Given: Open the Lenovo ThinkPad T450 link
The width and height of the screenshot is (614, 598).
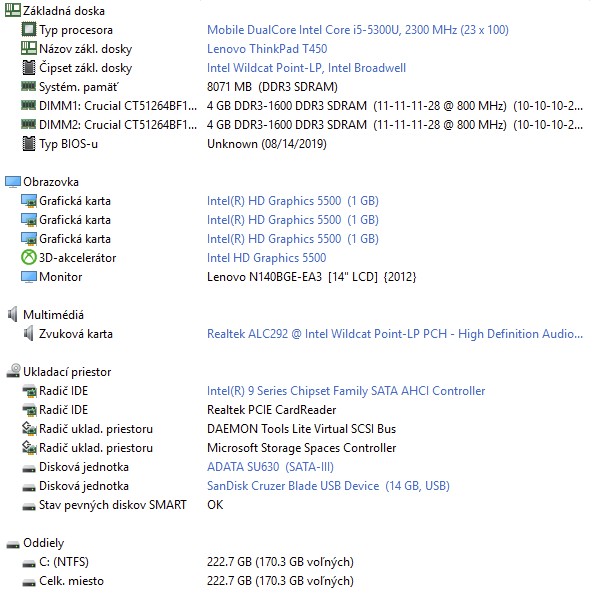Looking at the screenshot, I should pyautogui.click(x=267, y=49).
